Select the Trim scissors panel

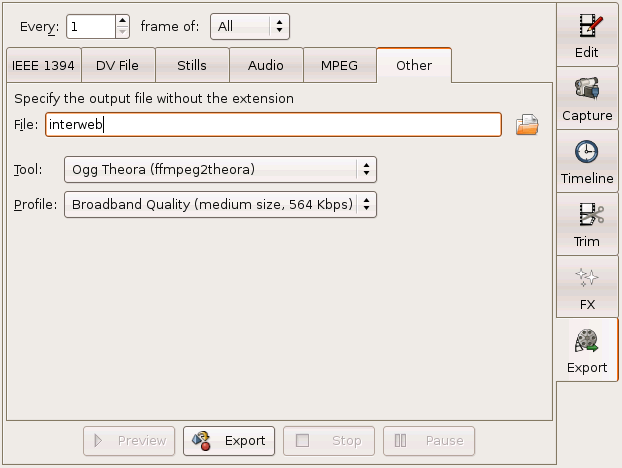[587, 225]
